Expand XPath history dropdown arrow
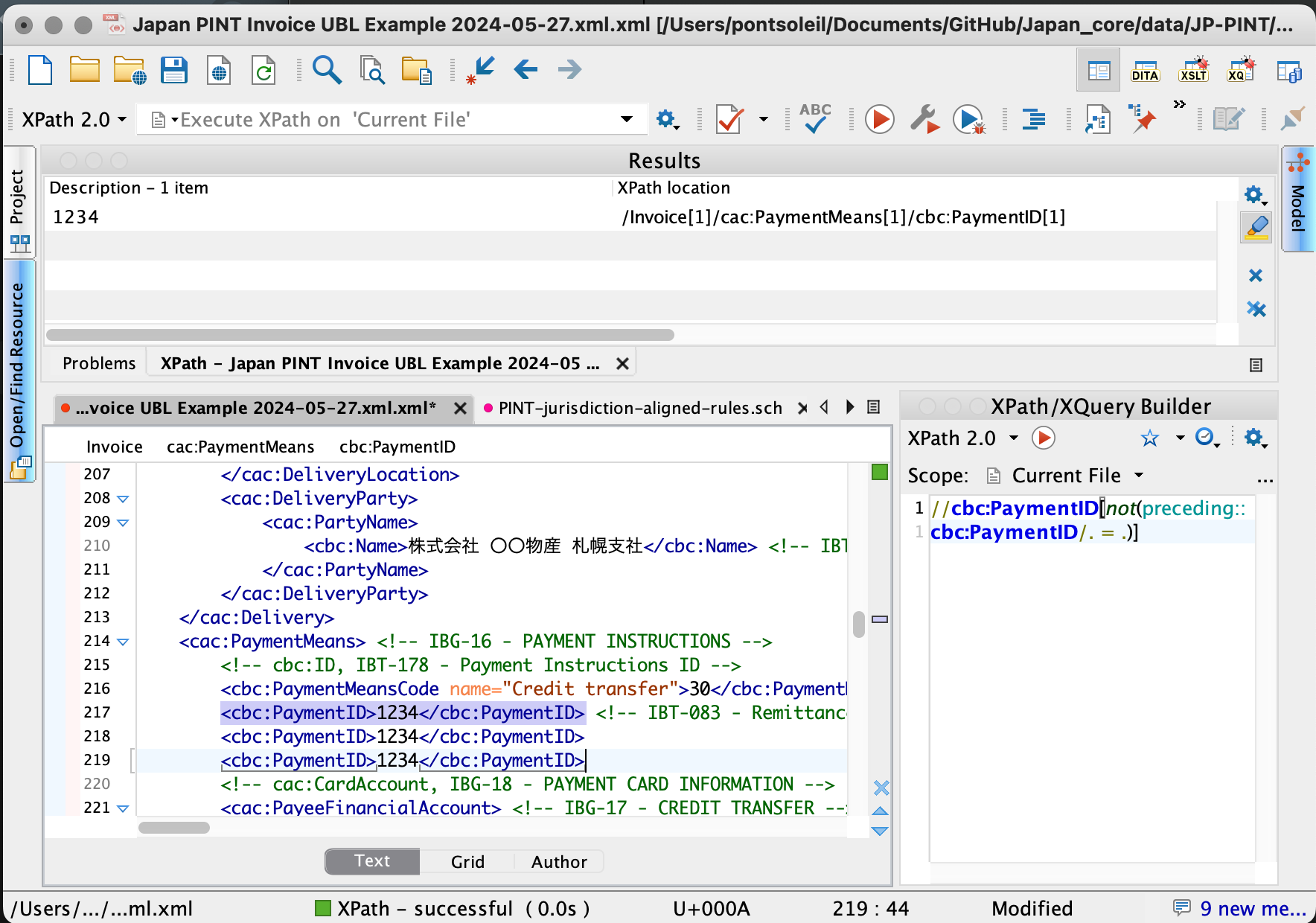Image resolution: width=1316 pixels, height=923 pixels. click(x=627, y=119)
